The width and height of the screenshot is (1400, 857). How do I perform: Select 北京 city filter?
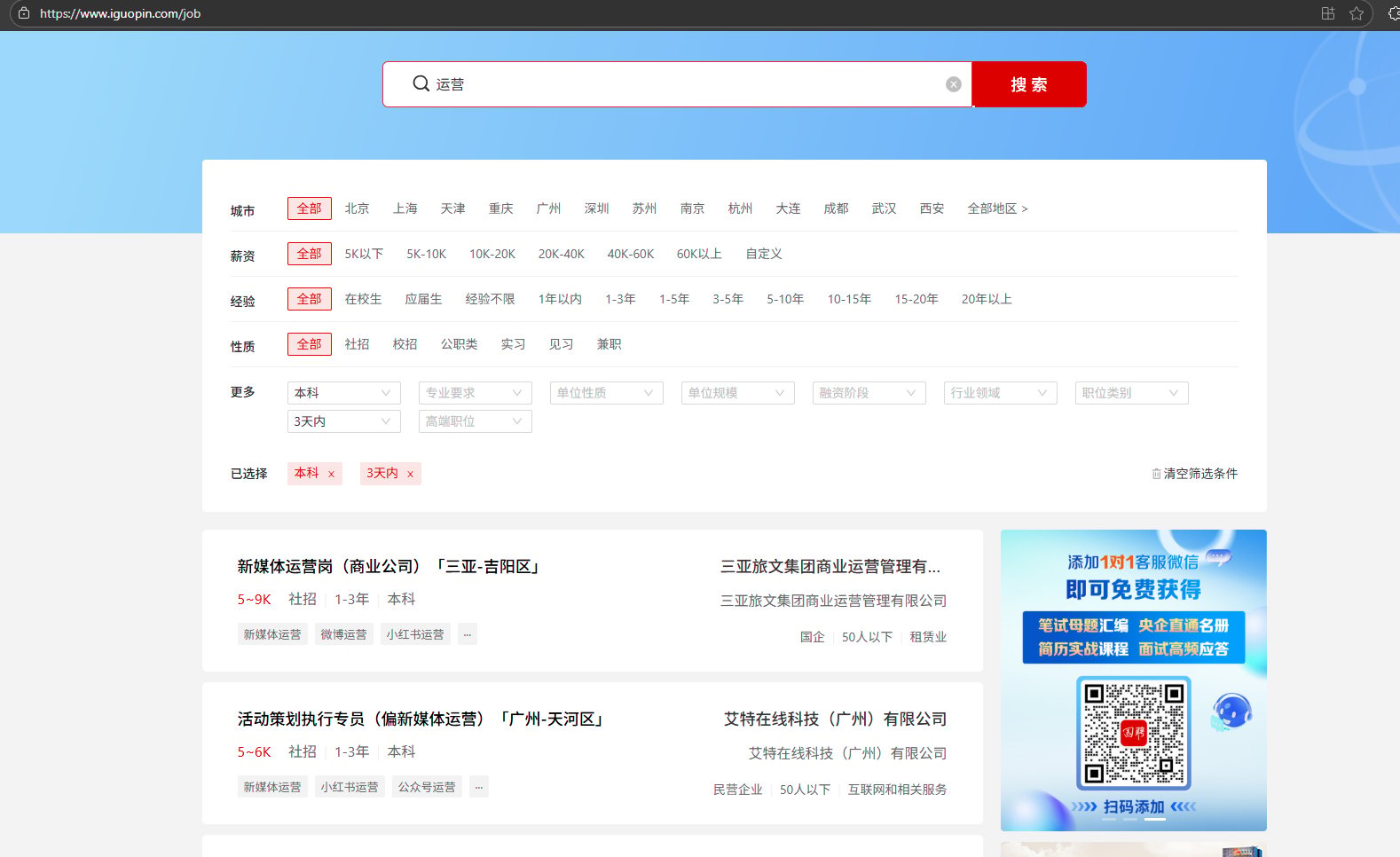coord(358,208)
